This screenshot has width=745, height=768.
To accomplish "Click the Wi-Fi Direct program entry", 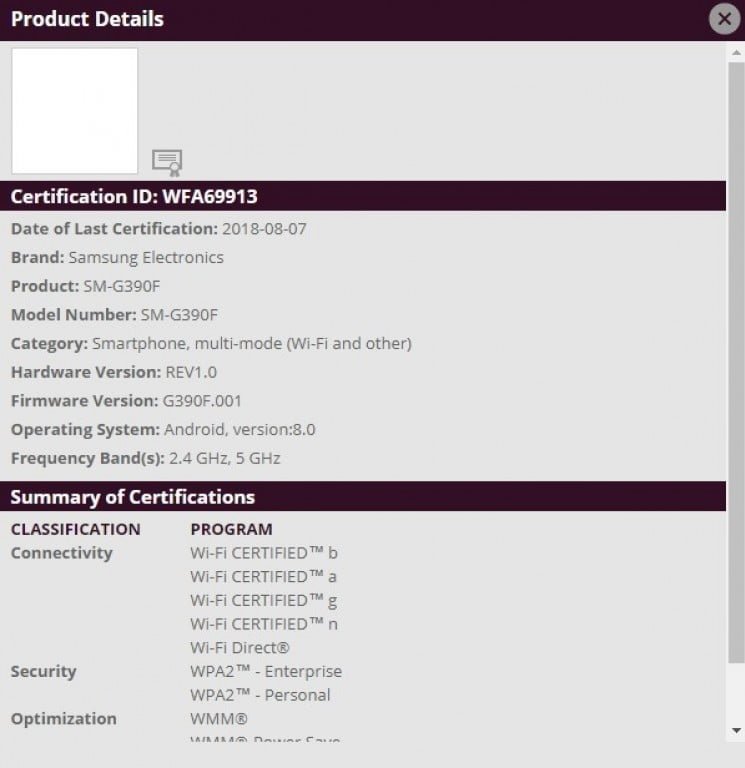I will (240, 648).
